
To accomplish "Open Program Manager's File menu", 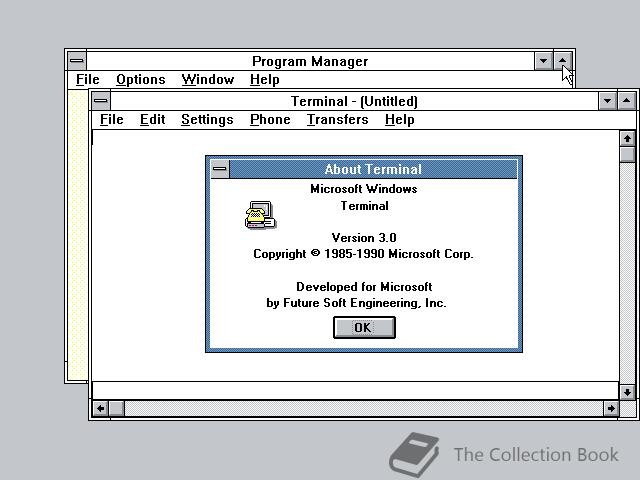I will (x=87, y=80).
